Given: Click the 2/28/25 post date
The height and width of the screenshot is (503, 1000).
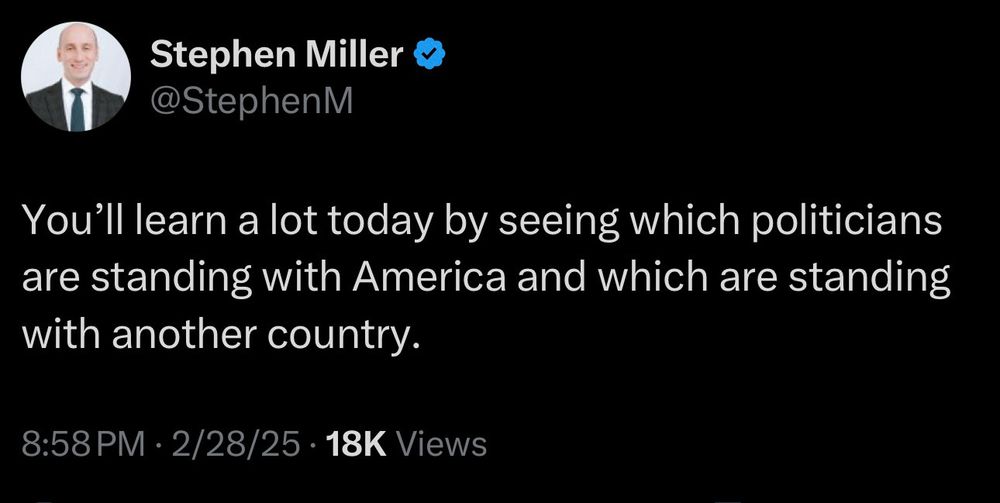Looking at the screenshot, I should click(x=235, y=444).
